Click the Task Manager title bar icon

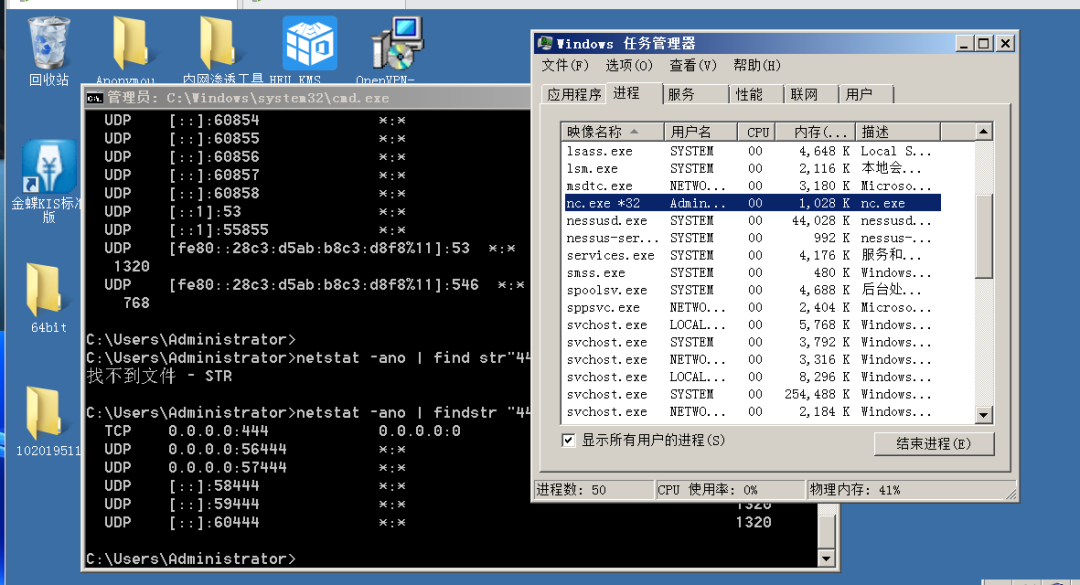tap(545, 43)
